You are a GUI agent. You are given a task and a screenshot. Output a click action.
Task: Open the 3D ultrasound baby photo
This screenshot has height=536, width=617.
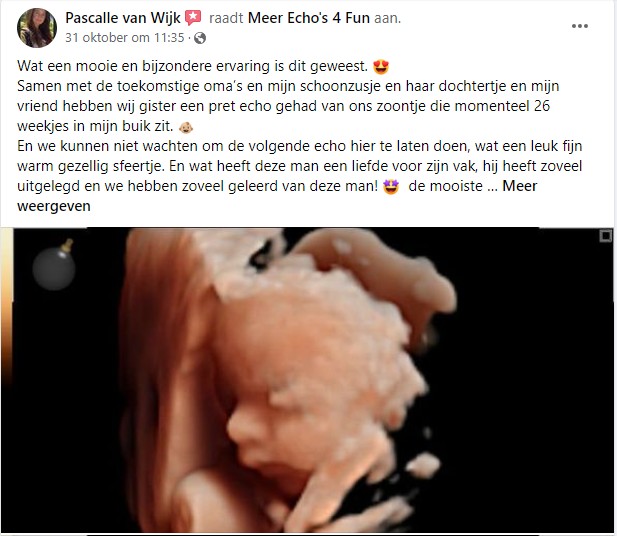(x=313, y=380)
